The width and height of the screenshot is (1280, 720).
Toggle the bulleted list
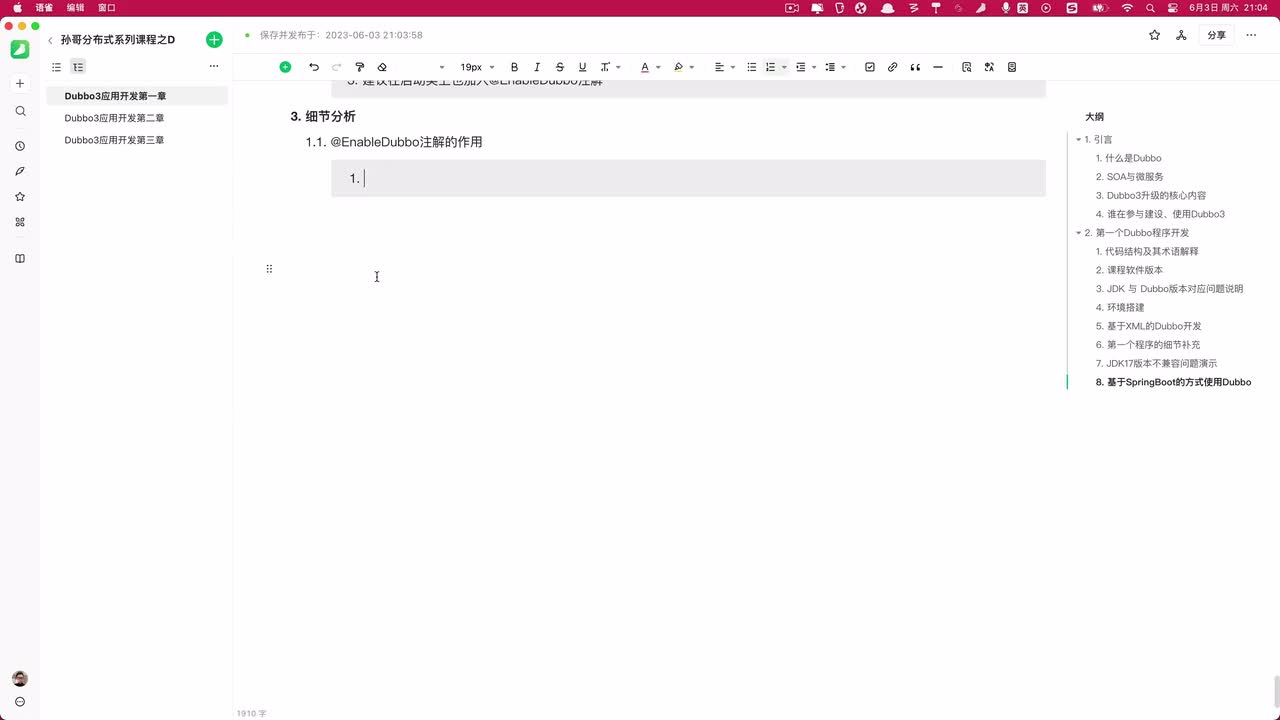pyautogui.click(x=752, y=67)
